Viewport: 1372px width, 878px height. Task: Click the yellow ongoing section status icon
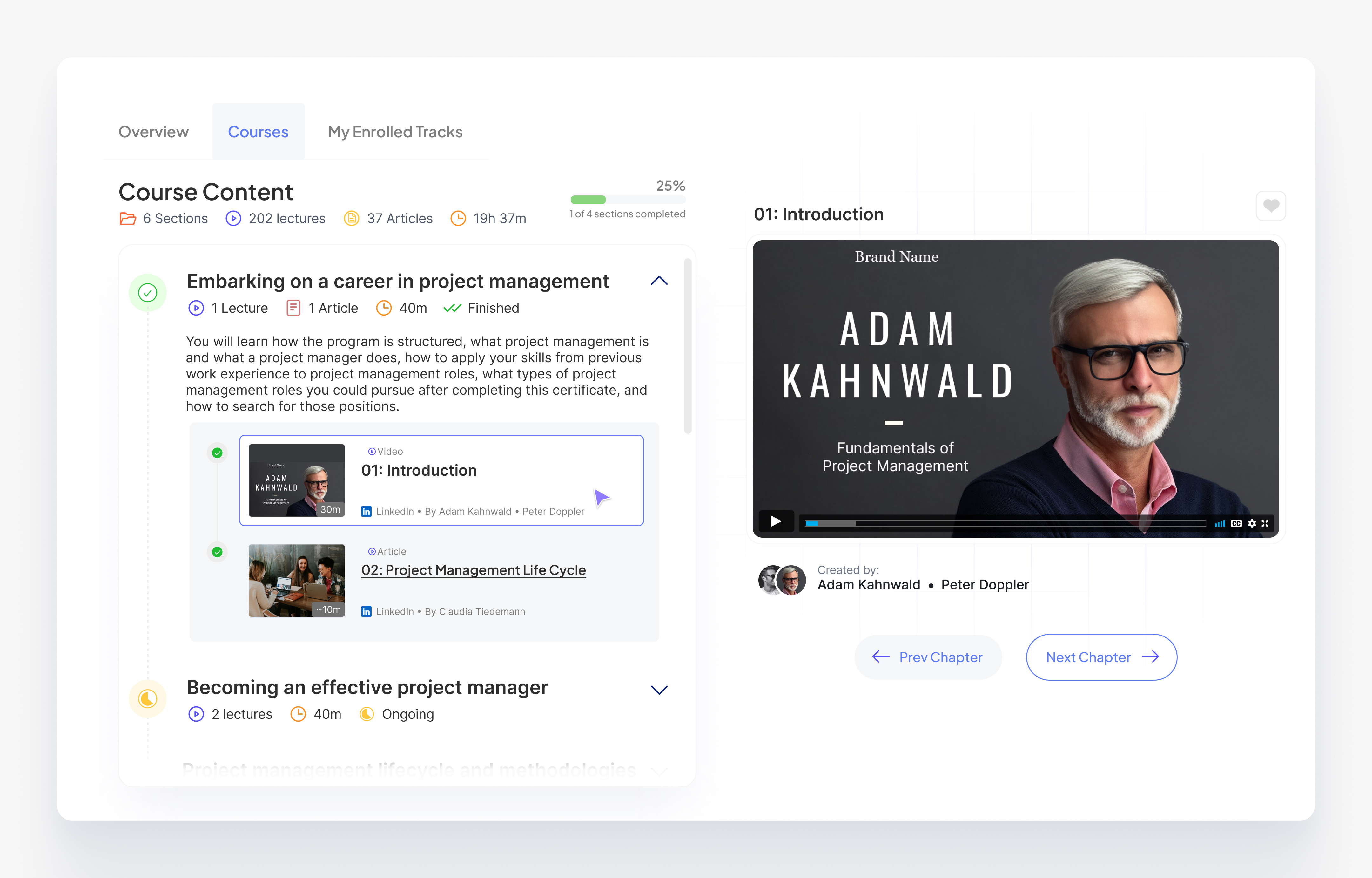coord(148,698)
